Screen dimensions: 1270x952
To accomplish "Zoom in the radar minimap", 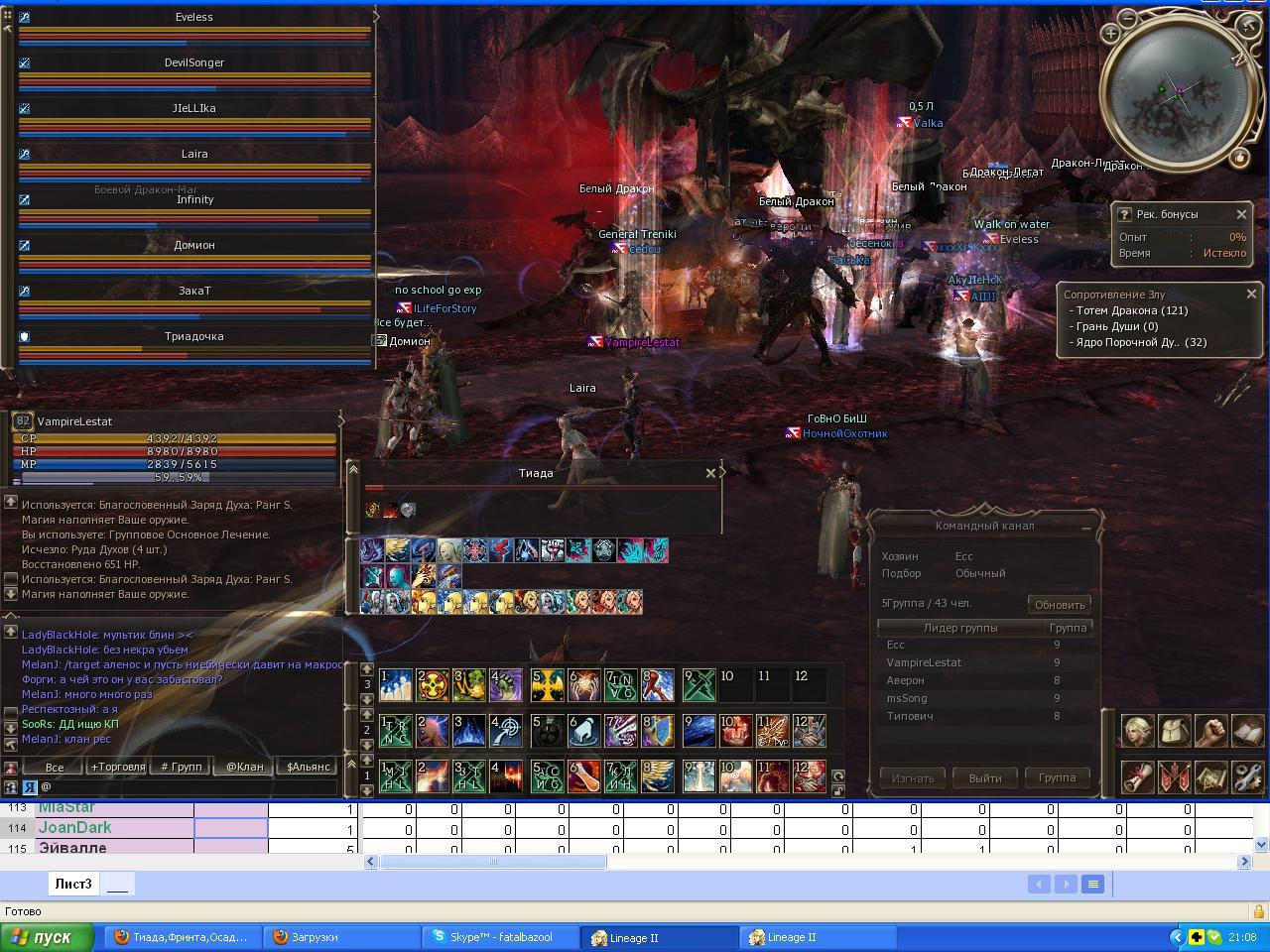I will 1110,33.
